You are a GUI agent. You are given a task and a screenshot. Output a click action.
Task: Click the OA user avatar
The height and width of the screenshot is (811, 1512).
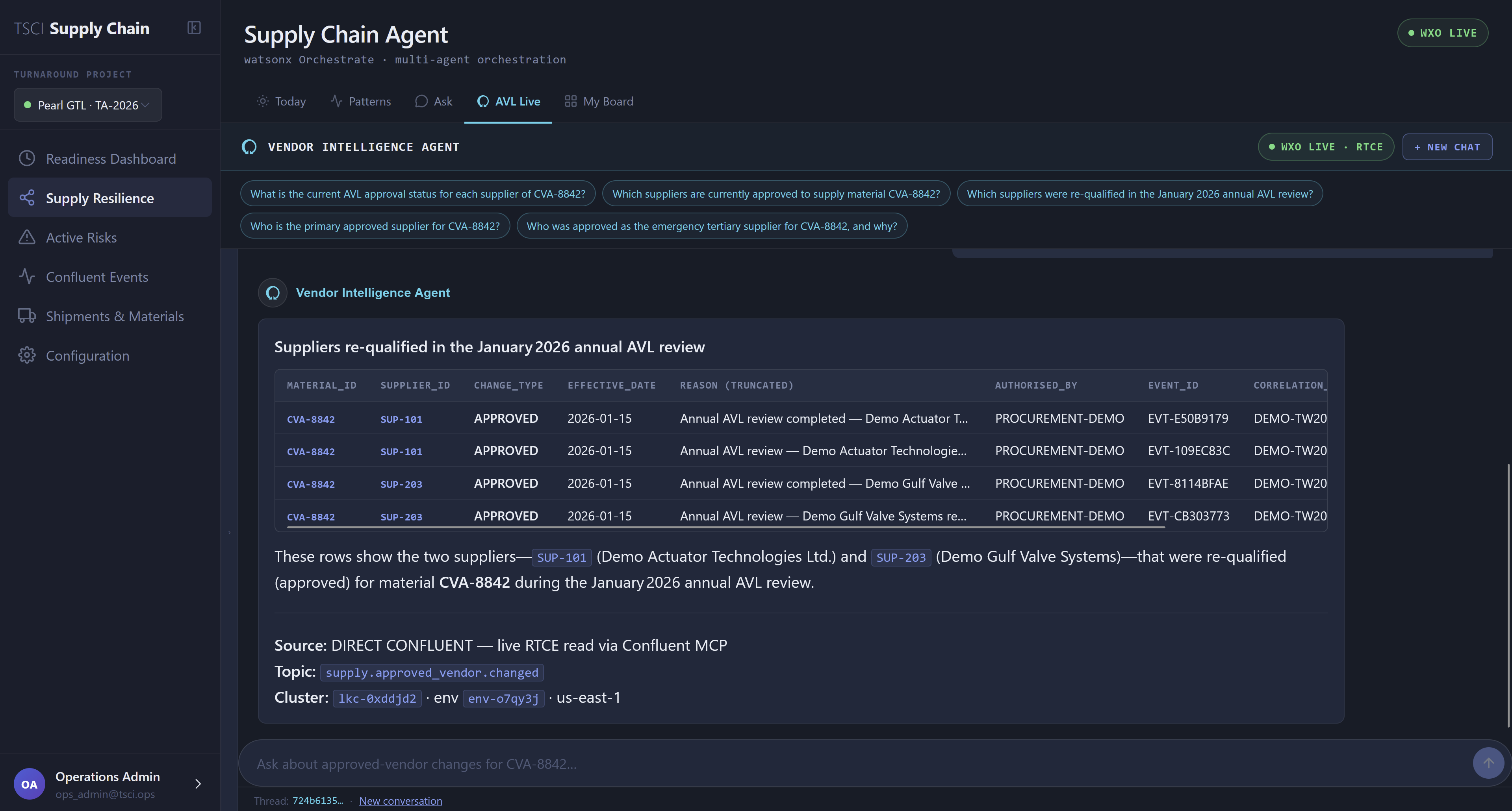[30, 784]
